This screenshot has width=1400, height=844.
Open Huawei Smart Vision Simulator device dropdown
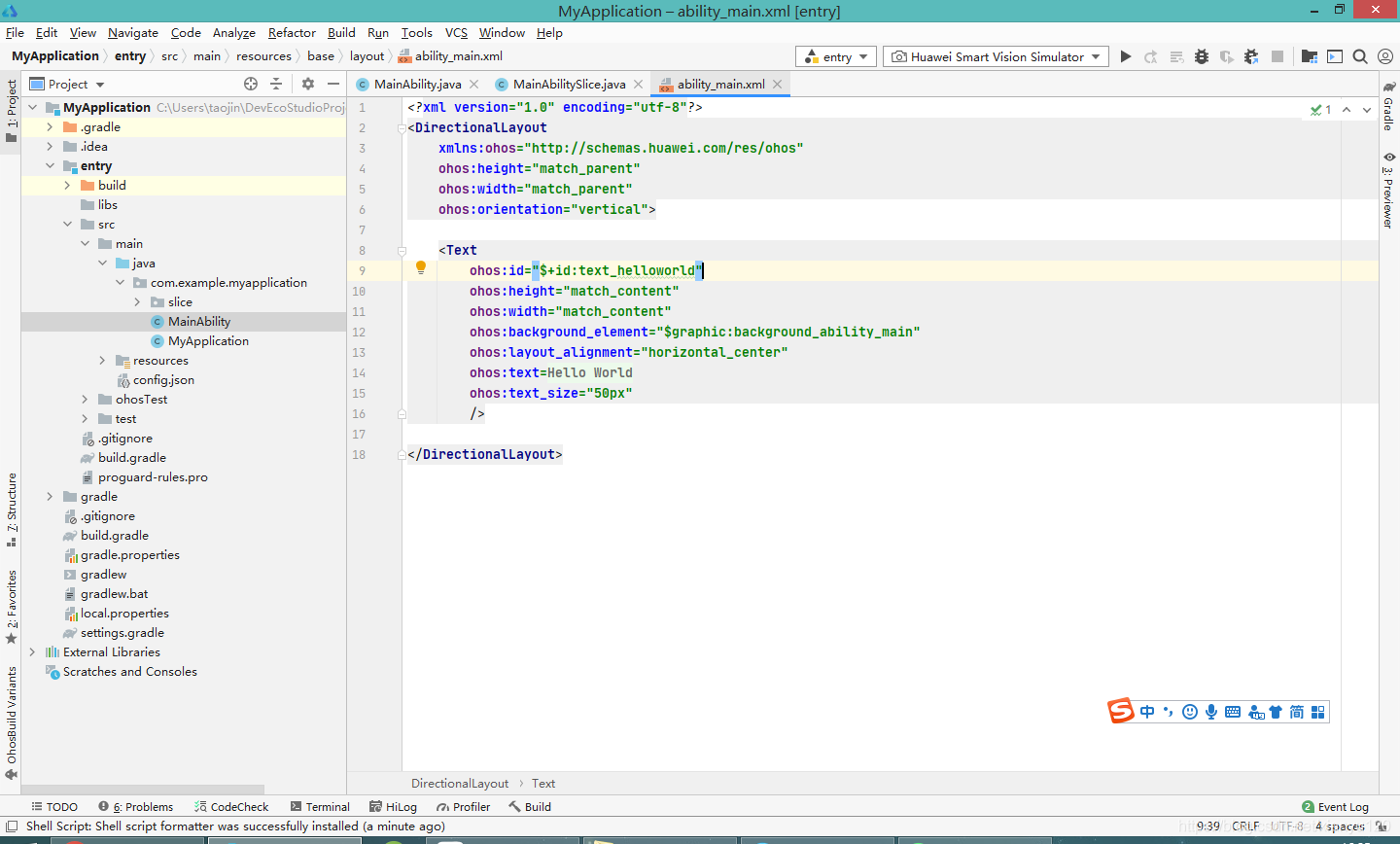[x=996, y=56]
